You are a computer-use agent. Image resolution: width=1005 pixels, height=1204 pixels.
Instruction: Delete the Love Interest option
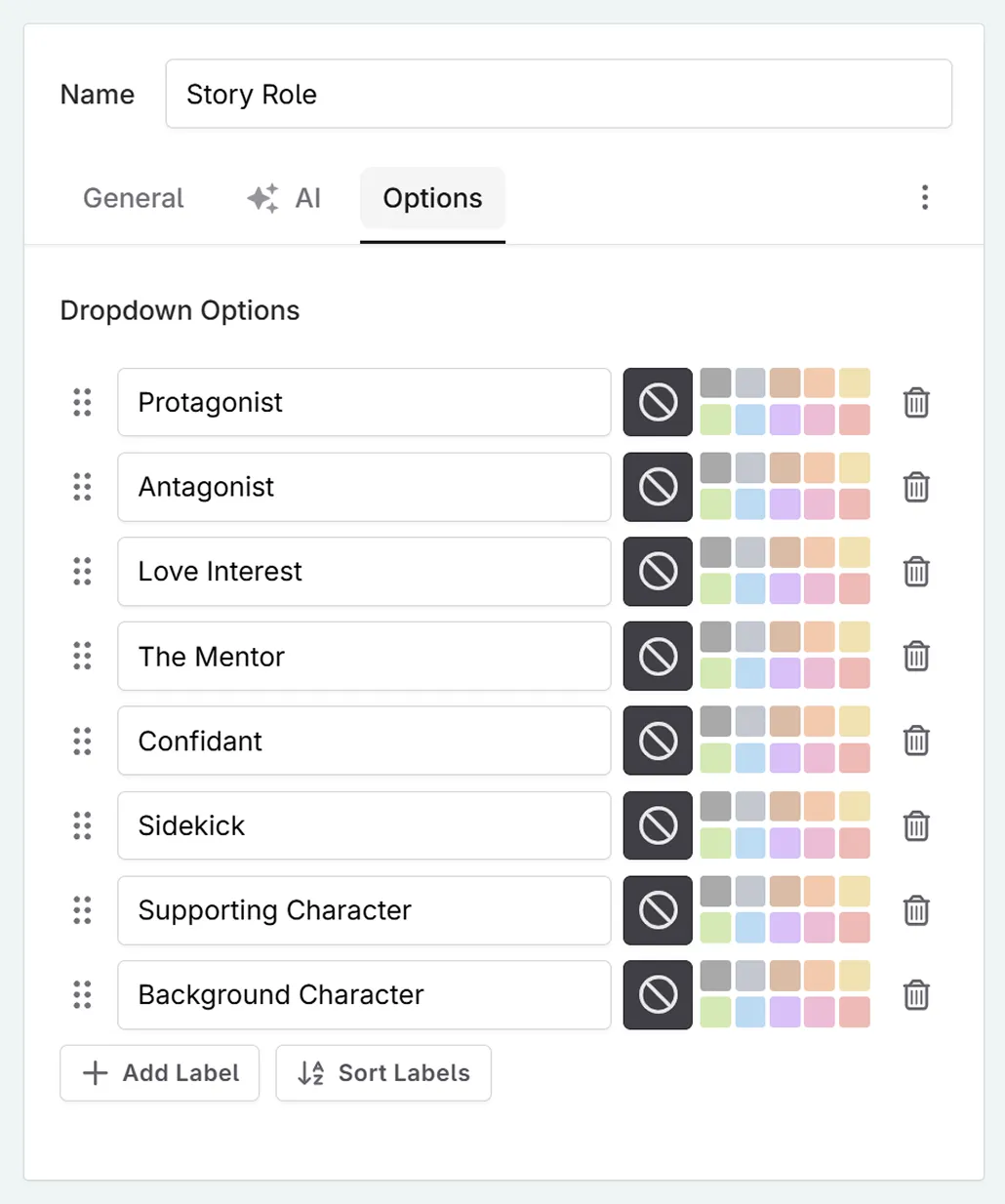click(915, 572)
